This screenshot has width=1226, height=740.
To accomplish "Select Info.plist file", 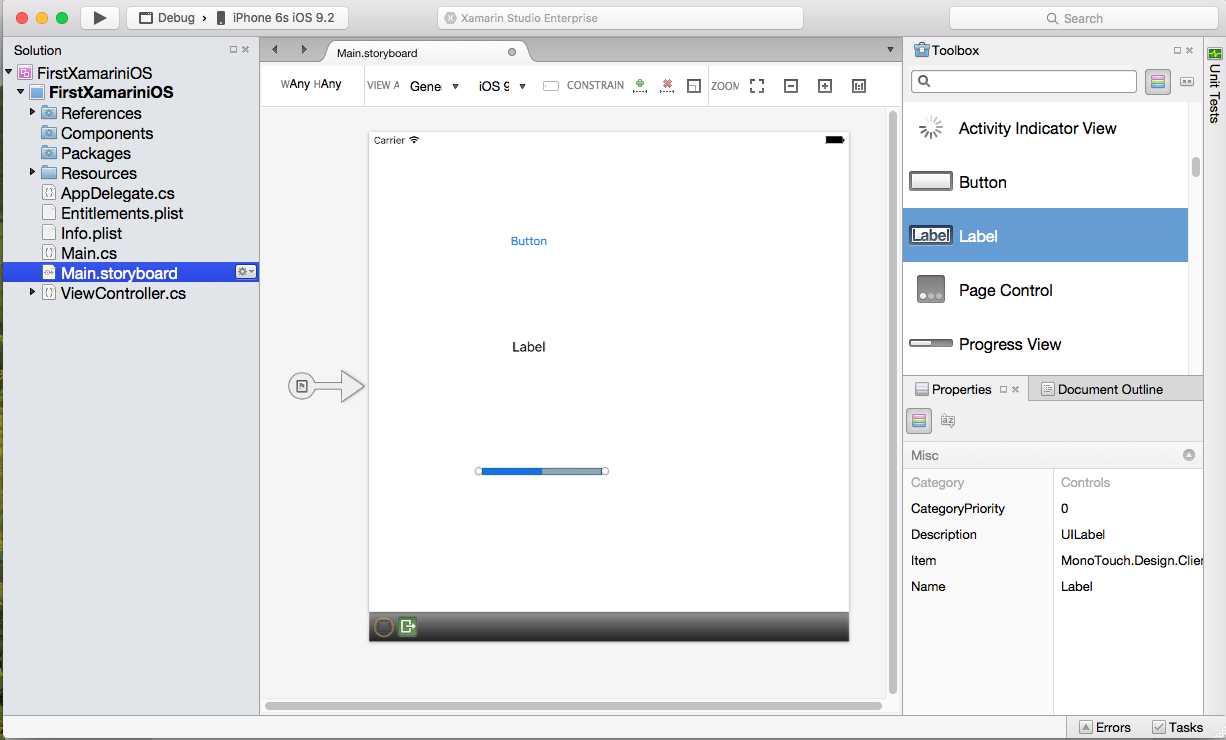I will pyautogui.click(x=91, y=233).
